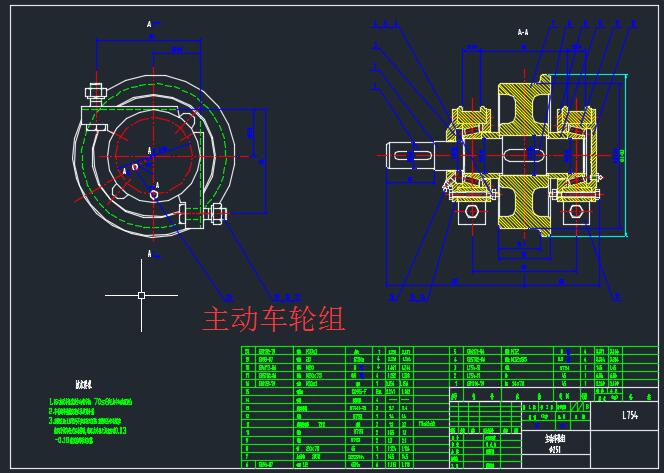Select the nut at top-left of left view

coord(95,92)
